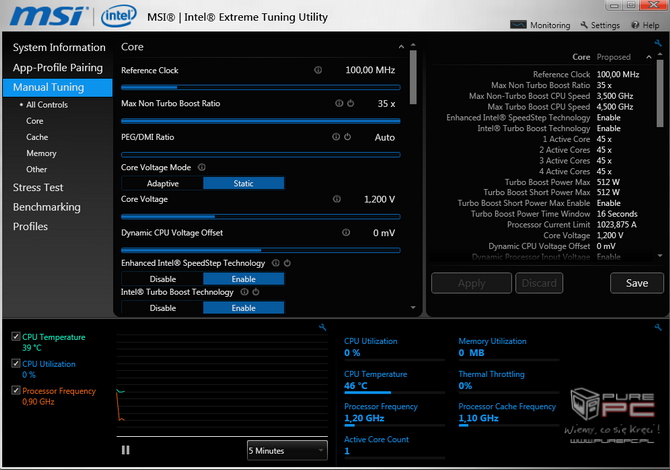Open wrench settings of the proposed values panel
The height and width of the screenshot is (470, 670).
coord(658,43)
